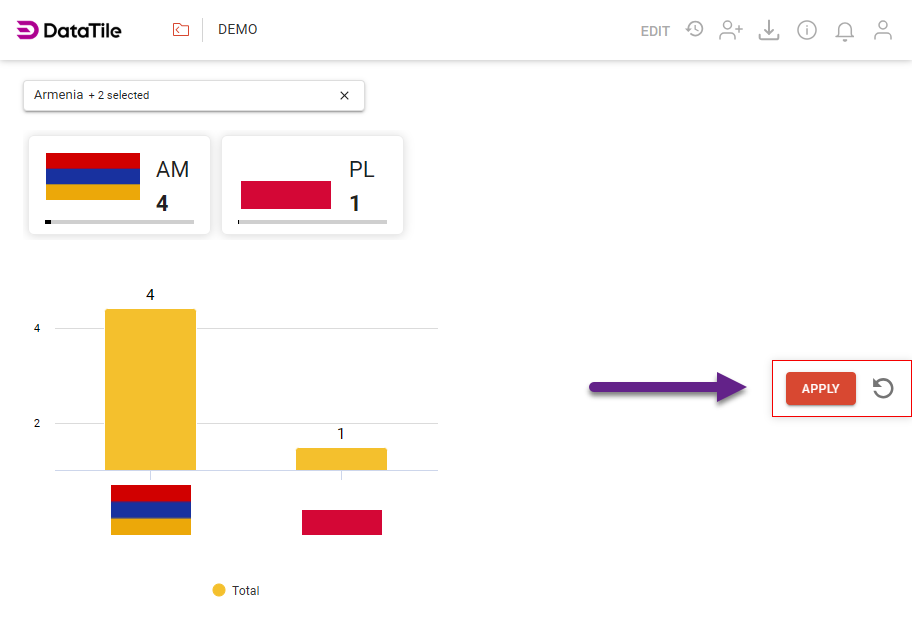912x627 pixels.
Task: Select the AM Armenia tile card
Action: 119,185
